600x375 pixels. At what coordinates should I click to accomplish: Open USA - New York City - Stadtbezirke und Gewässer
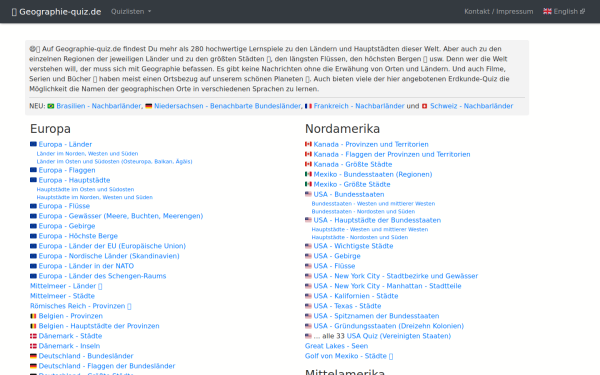pyautogui.click(x=396, y=276)
